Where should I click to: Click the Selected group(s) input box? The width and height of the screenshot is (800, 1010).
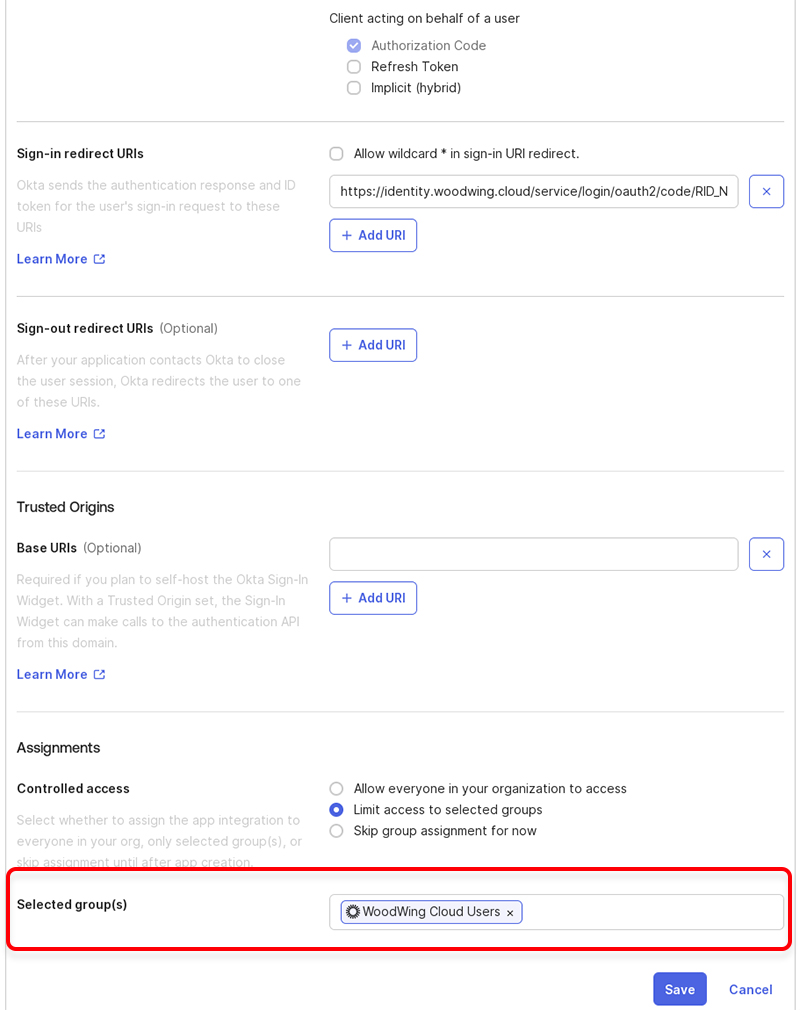[650, 912]
